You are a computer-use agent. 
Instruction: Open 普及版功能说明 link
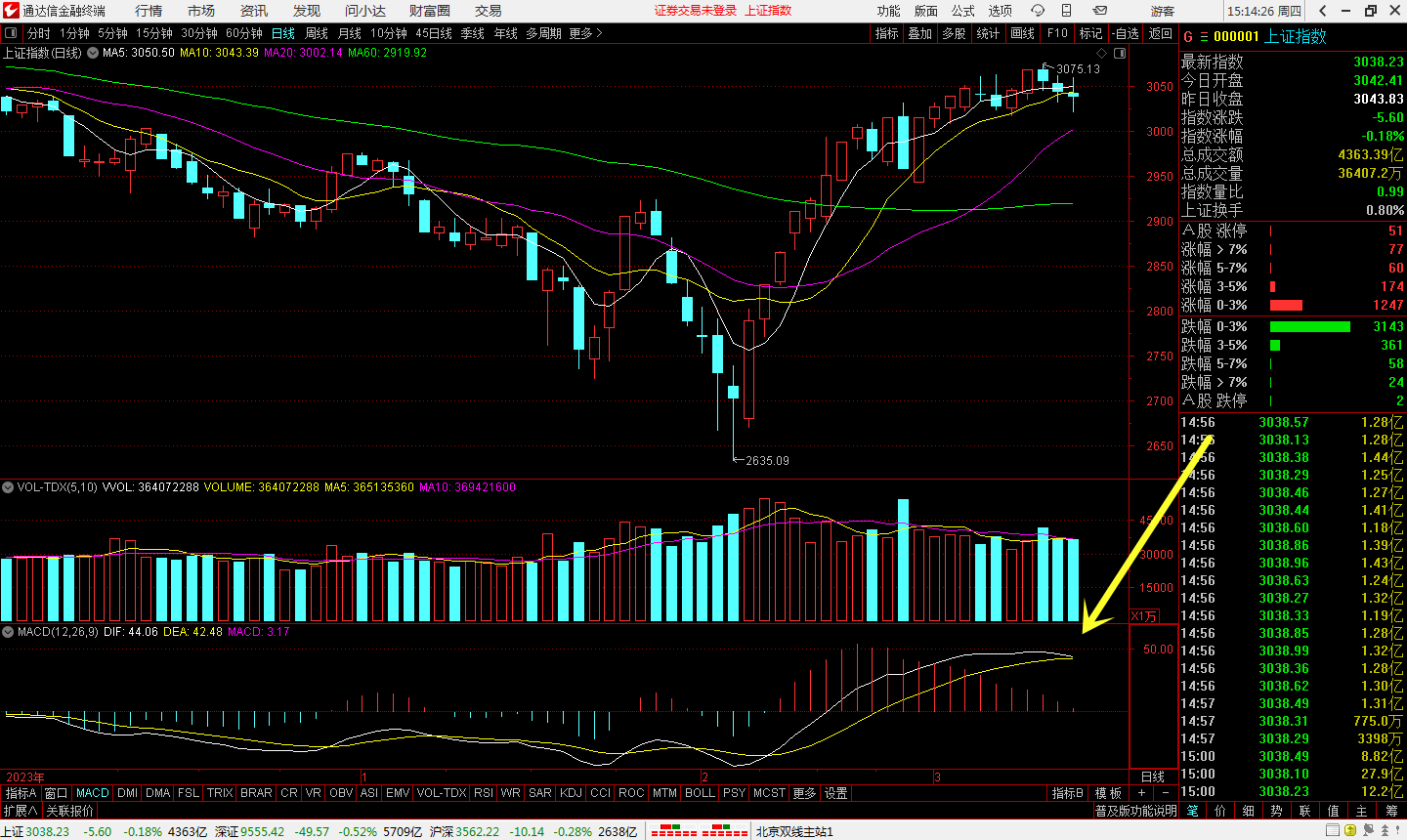tap(1136, 811)
